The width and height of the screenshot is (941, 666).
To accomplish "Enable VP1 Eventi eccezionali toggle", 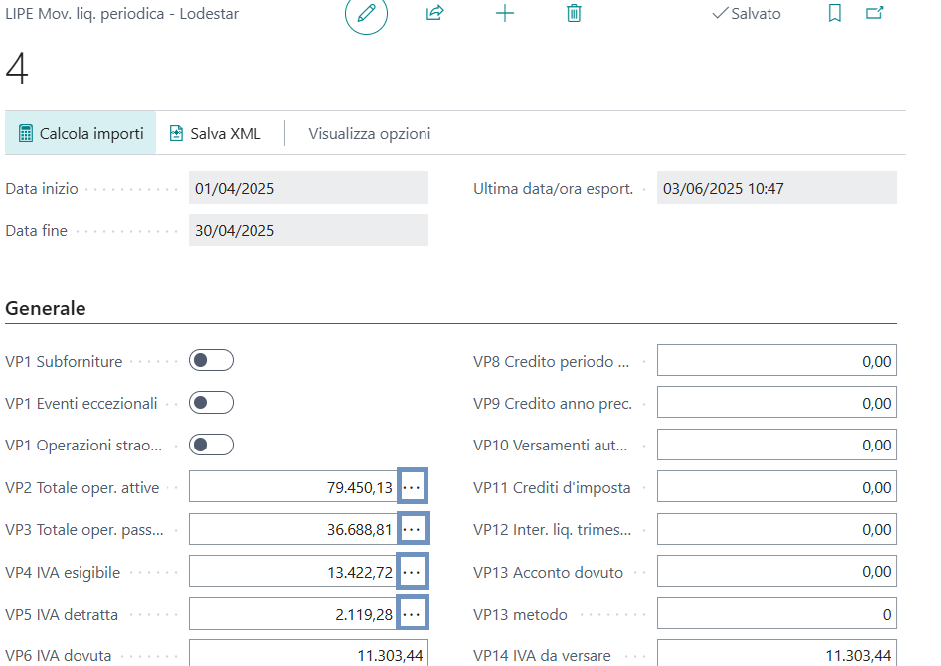I will tap(211, 403).
